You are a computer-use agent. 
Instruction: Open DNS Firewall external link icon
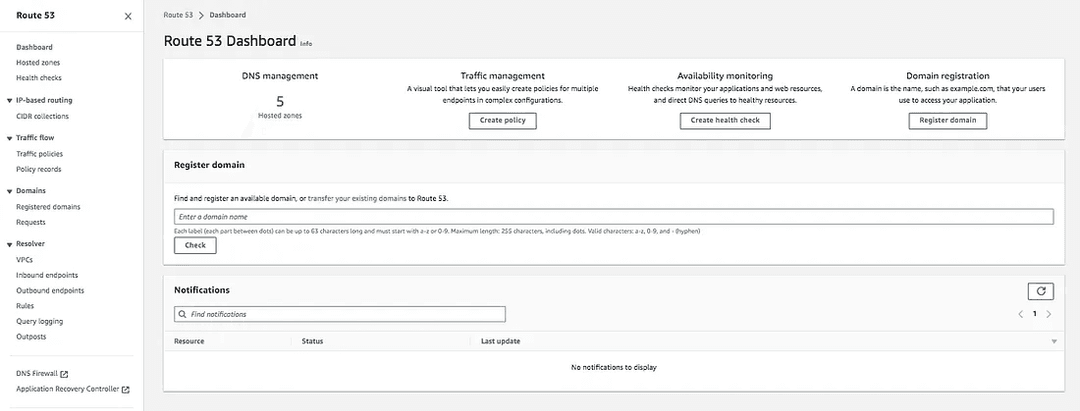(64, 374)
